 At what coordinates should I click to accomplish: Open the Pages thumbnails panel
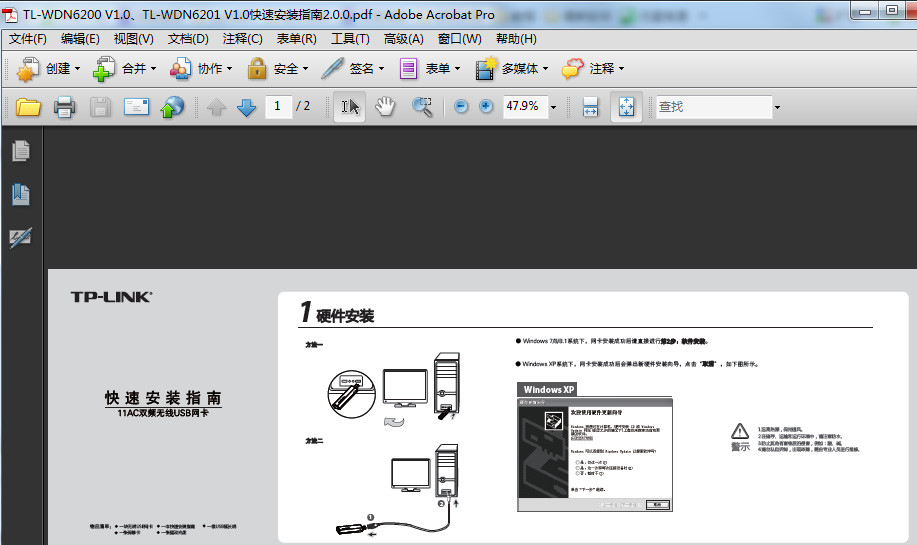coord(20,151)
